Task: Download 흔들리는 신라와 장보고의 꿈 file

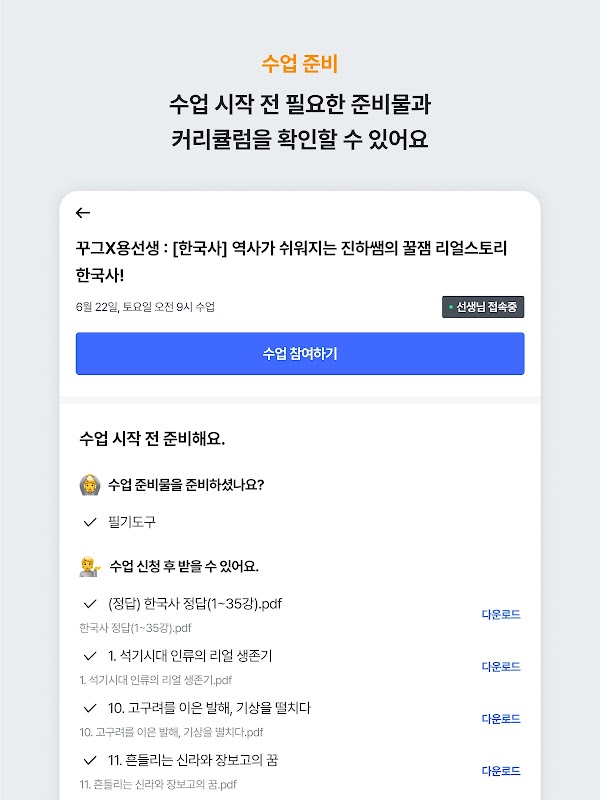Action: pos(501,771)
